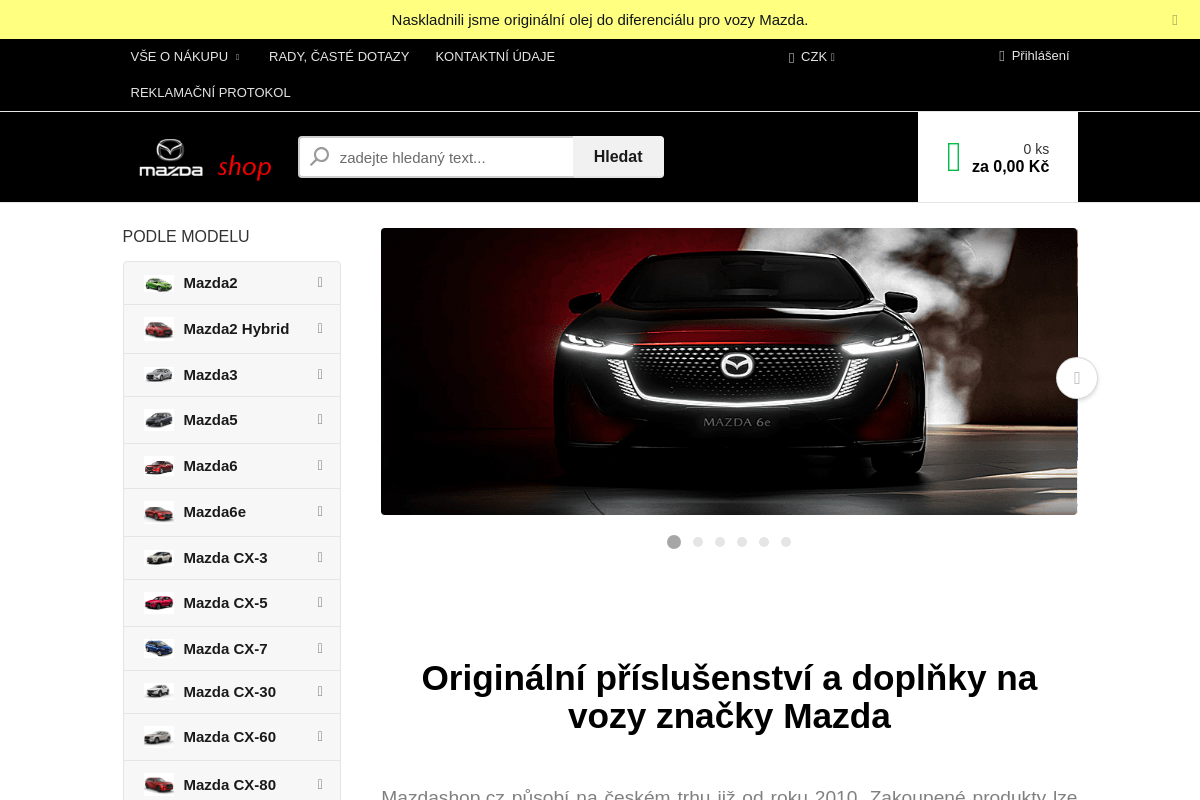The width and height of the screenshot is (1200, 800).
Task: Click the green shopping cart icon
Action: coord(953,157)
